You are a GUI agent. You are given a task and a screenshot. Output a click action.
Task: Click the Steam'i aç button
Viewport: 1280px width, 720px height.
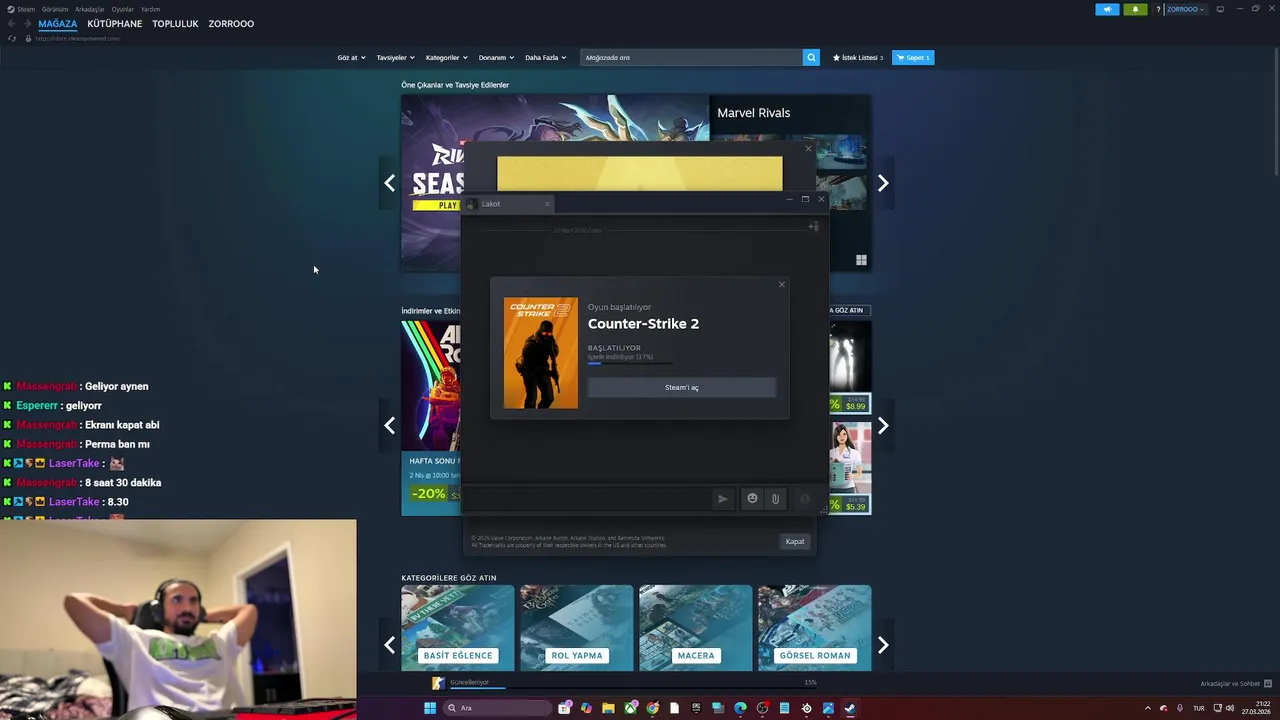682,387
